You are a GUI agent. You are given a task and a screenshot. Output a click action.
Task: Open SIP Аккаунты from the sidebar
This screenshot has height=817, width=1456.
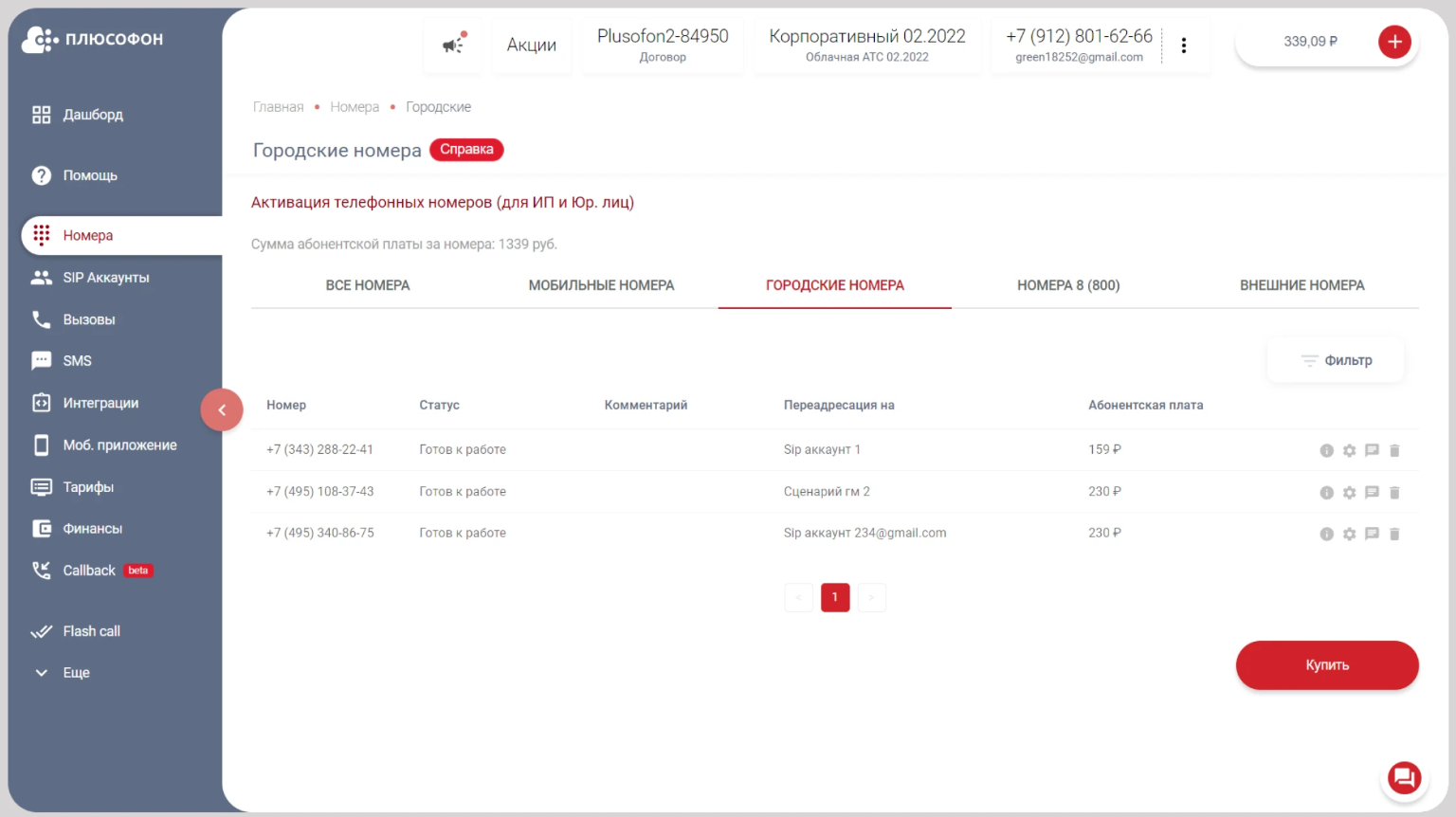click(41, 277)
